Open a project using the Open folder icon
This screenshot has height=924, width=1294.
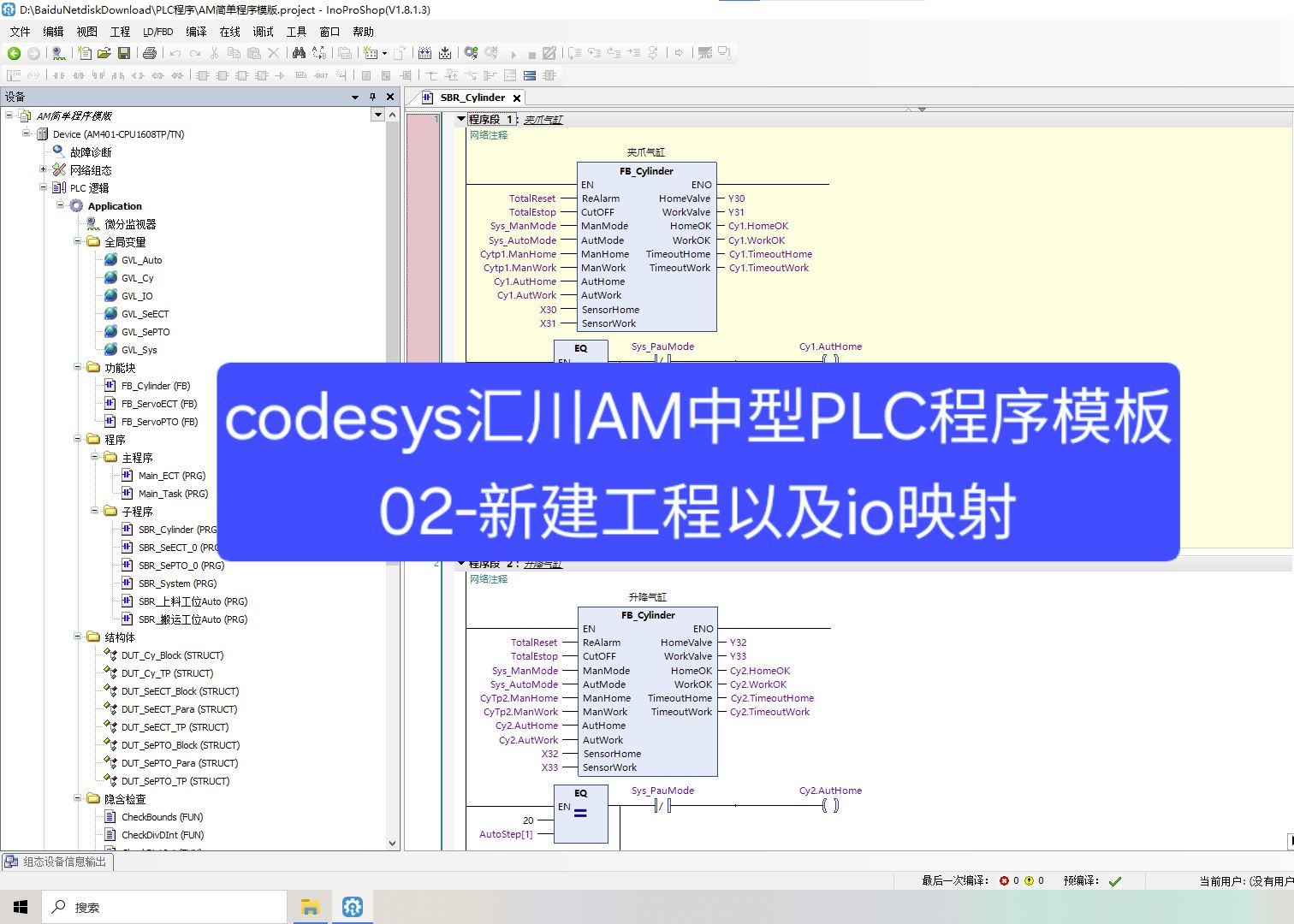tap(104, 53)
